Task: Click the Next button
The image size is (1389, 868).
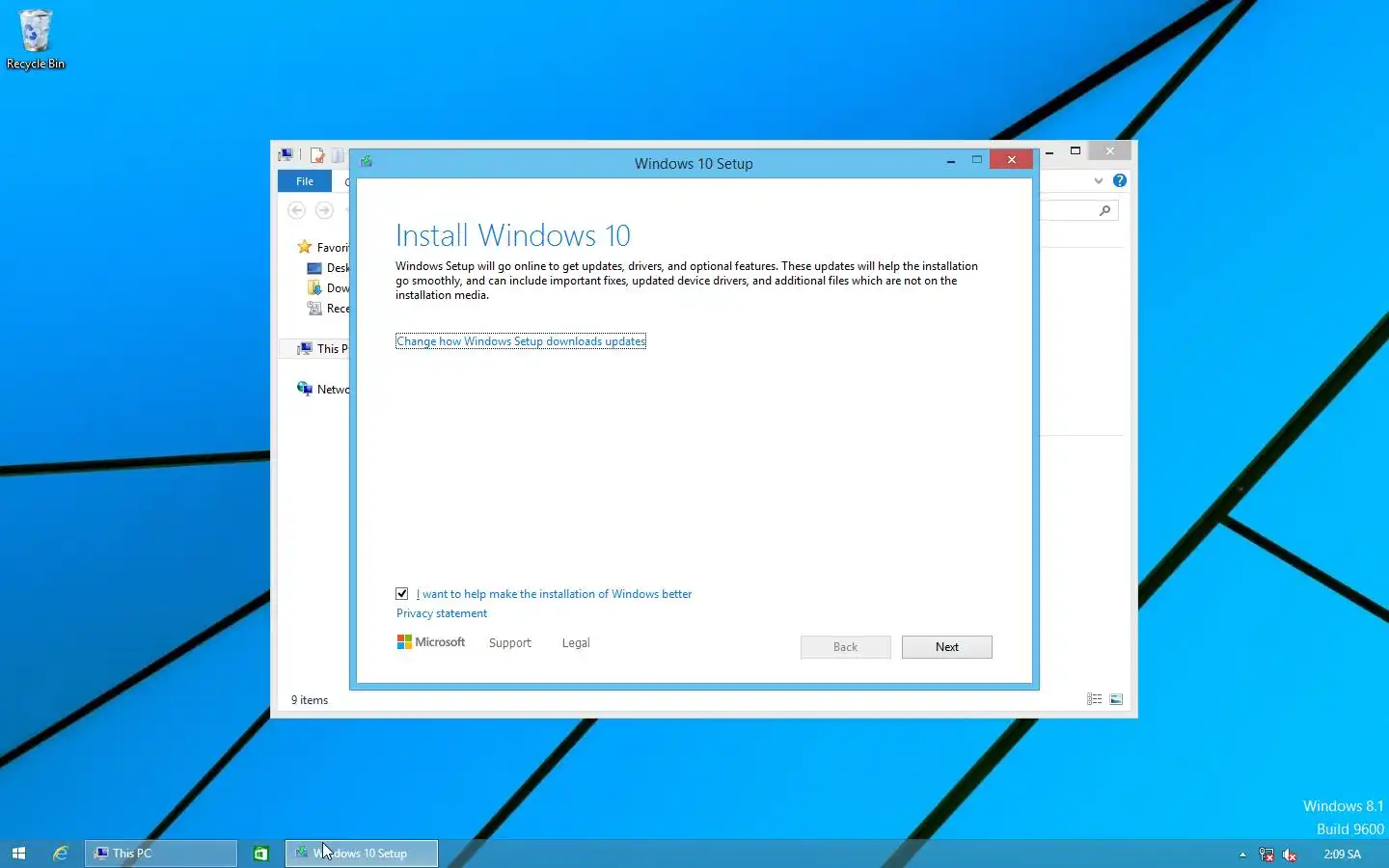Action: [x=947, y=647]
